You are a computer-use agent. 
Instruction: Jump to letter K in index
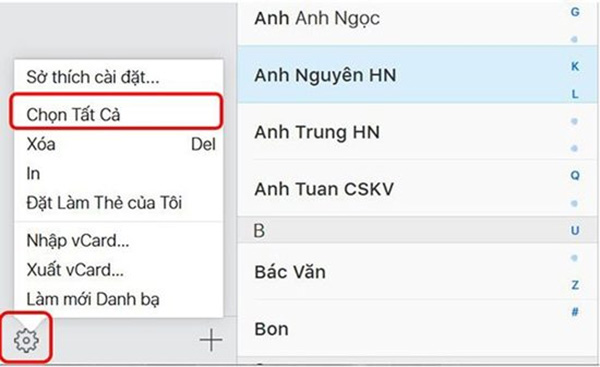point(575,66)
